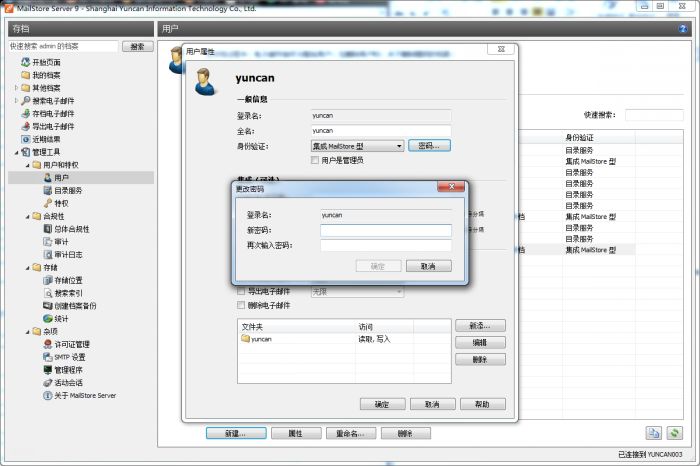Click 确定 in the 更改密码 dialog

(x=378, y=266)
